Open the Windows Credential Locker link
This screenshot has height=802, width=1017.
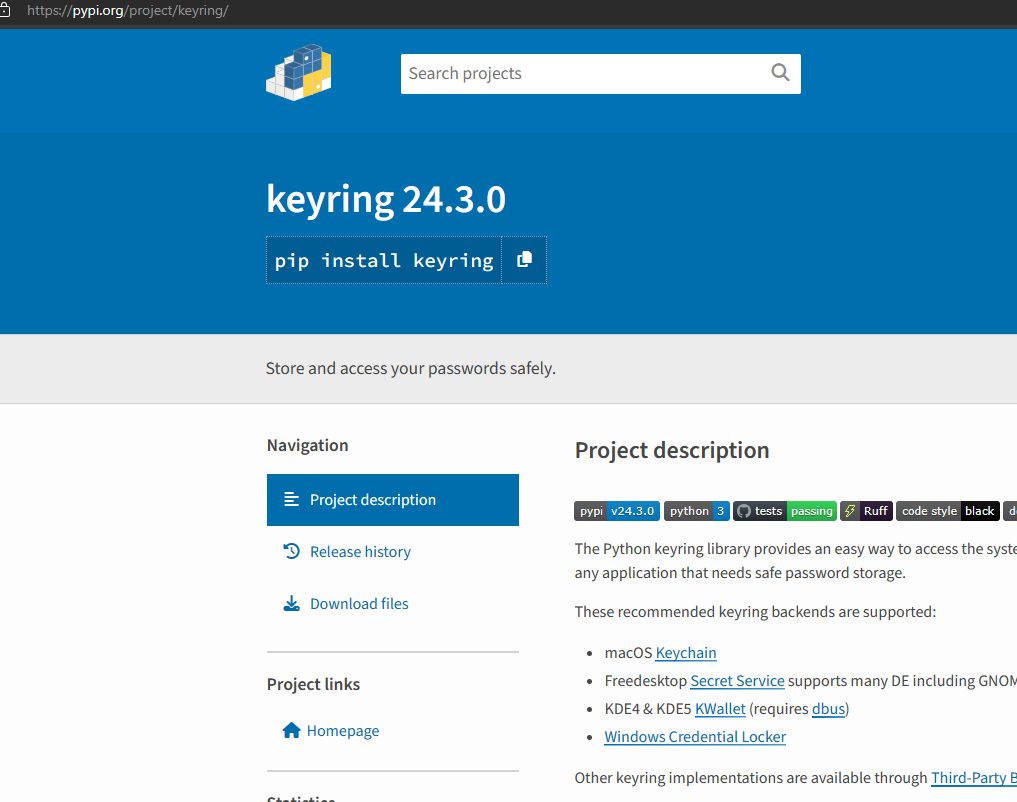[x=695, y=737]
